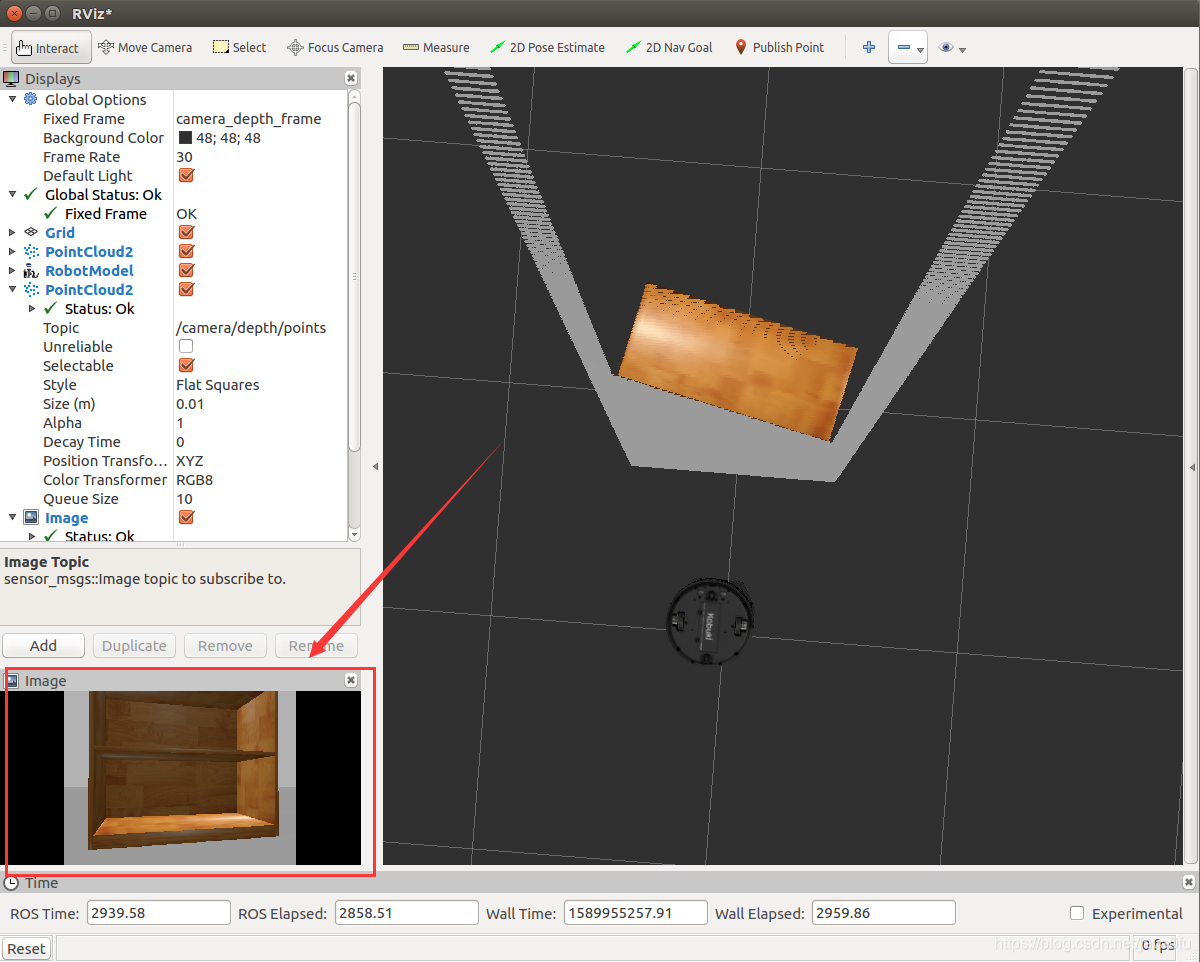Toggle the Image display checkbox
The height and width of the screenshot is (962, 1200).
coord(186,517)
